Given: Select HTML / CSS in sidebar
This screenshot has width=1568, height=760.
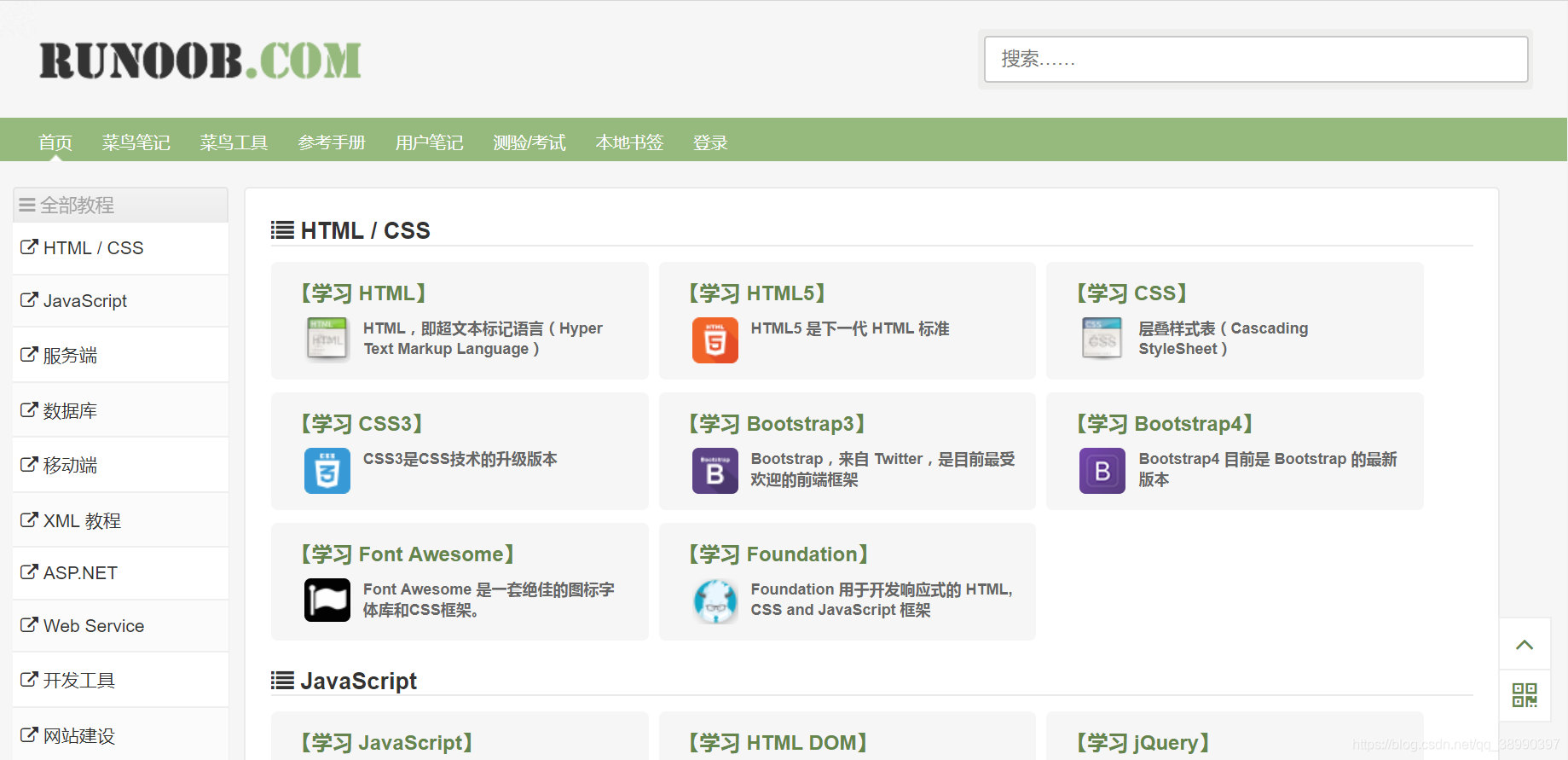Looking at the screenshot, I should tap(120, 248).
